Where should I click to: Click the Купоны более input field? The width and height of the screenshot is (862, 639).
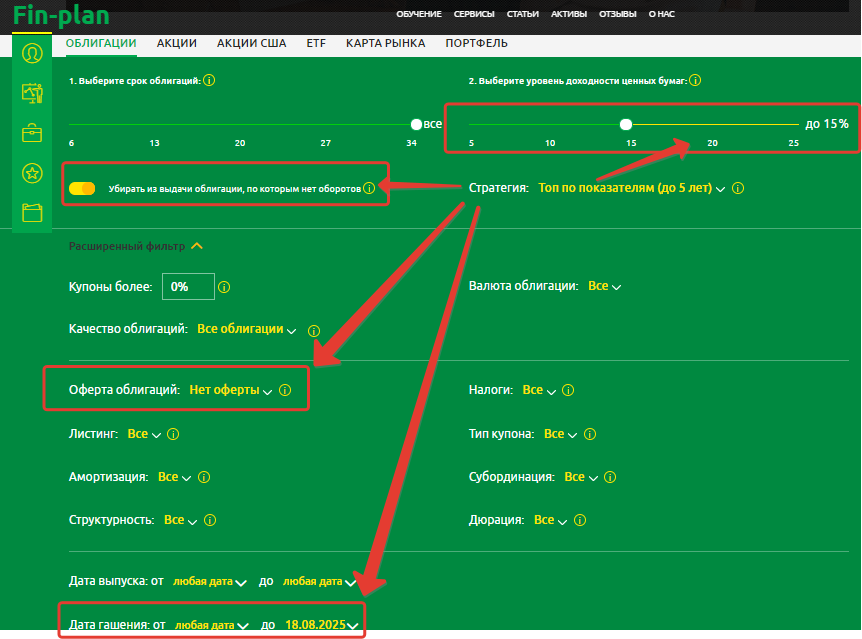coord(188,287)
